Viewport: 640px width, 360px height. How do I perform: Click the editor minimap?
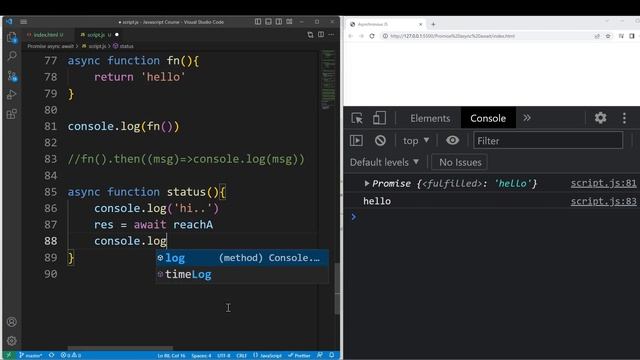[x=327, y=80]
